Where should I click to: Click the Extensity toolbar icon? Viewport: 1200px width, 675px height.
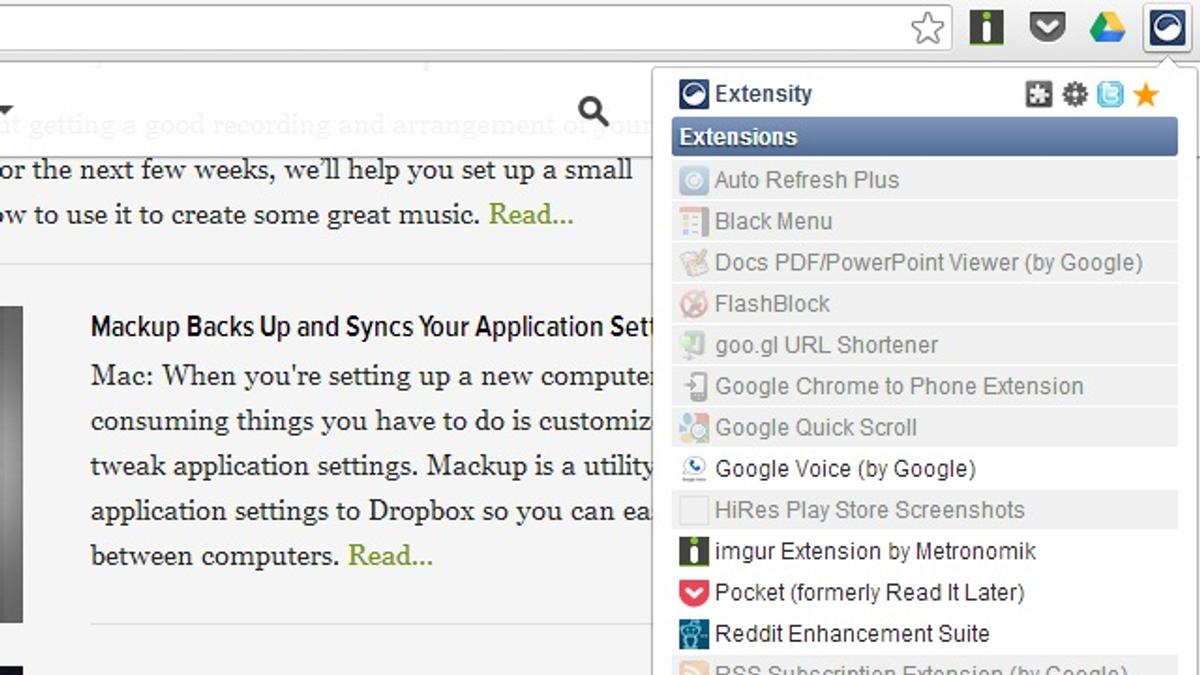point(1166,27)
